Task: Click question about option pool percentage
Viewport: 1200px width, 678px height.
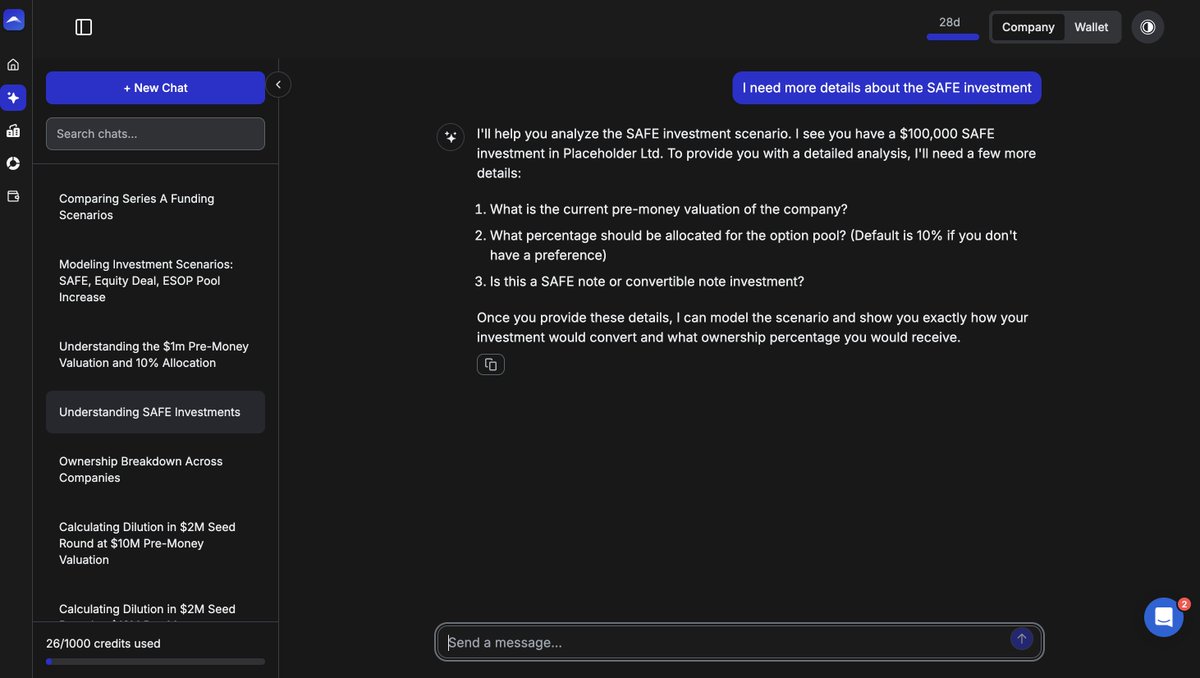Action: pyautogui.click(x=753, y=245)
